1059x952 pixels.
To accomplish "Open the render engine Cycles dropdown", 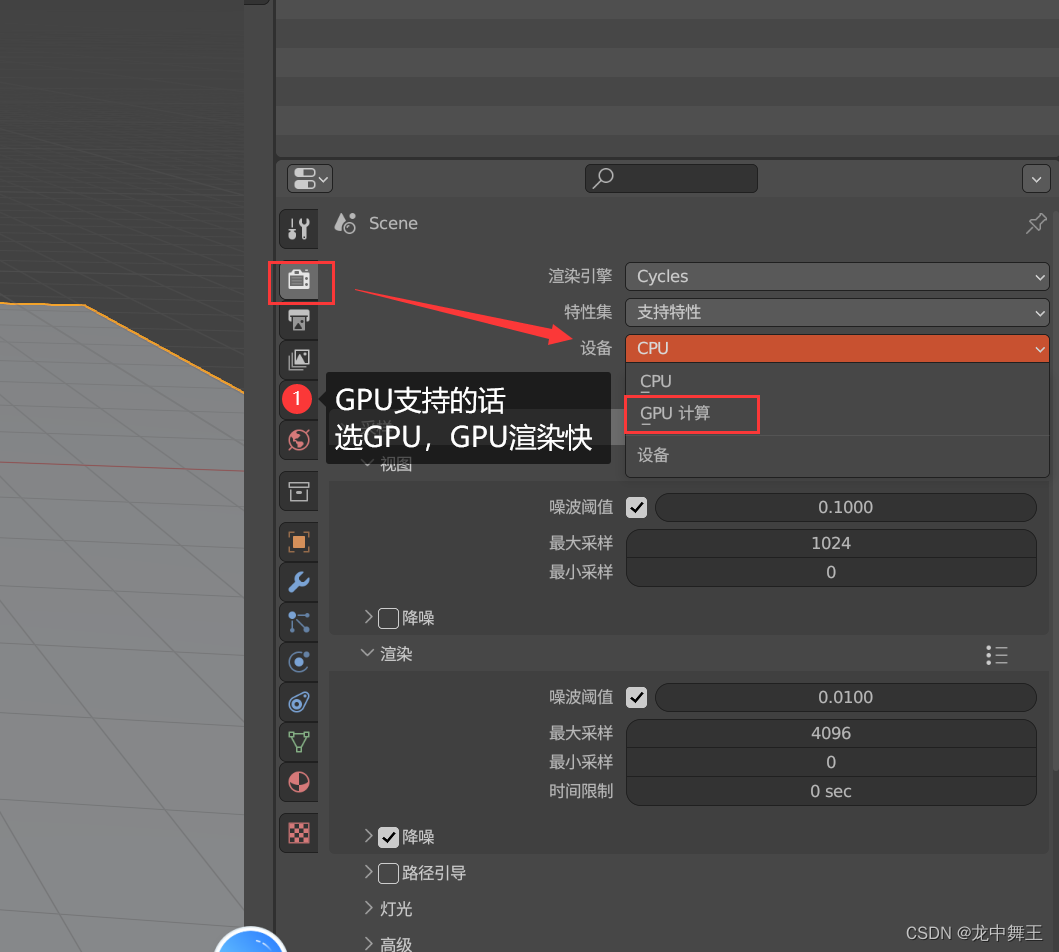I will [837, 277].
